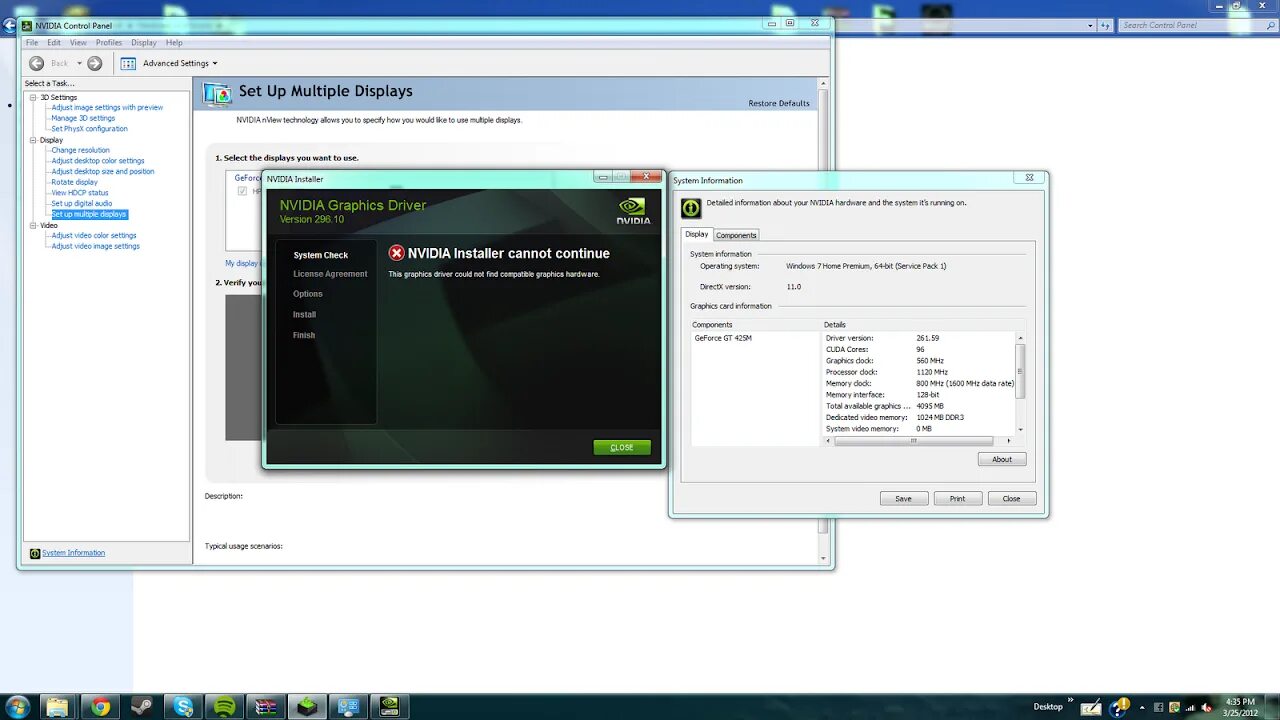Screen dimensions: 1280x720
Task: Click the System Information link
Action: pos(73,553)
